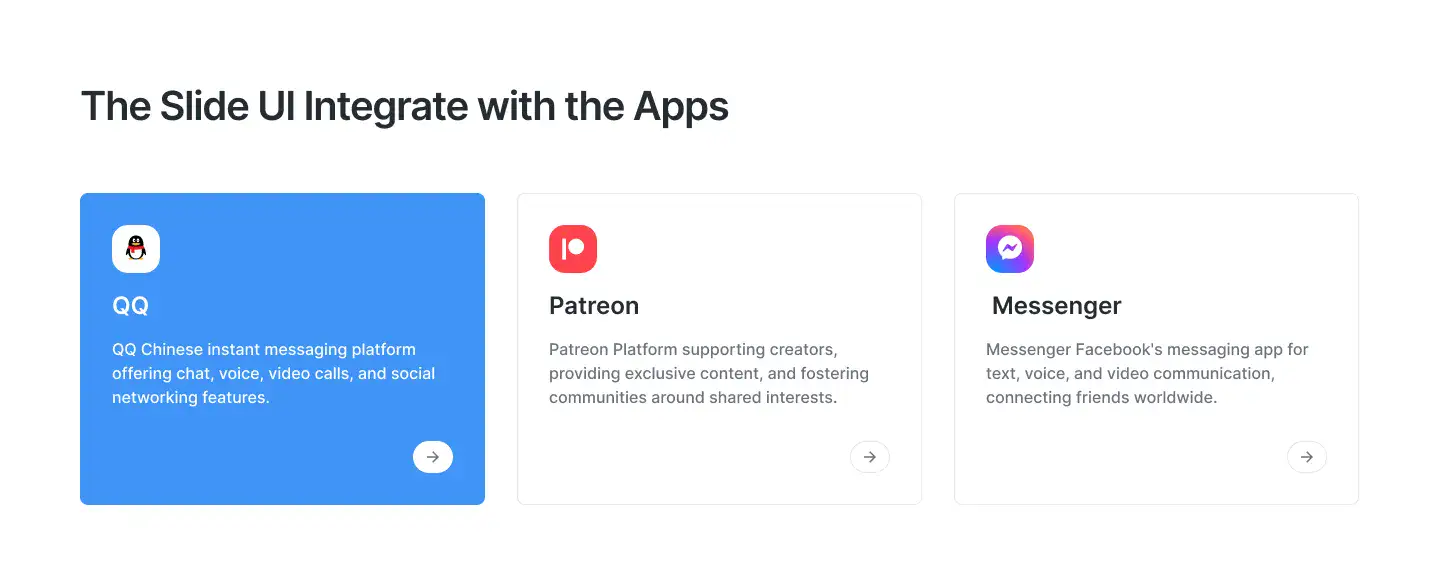Click the words 'Slide UI' in the heading
This screenshot has height=585, width=1440.
(227, 106)
